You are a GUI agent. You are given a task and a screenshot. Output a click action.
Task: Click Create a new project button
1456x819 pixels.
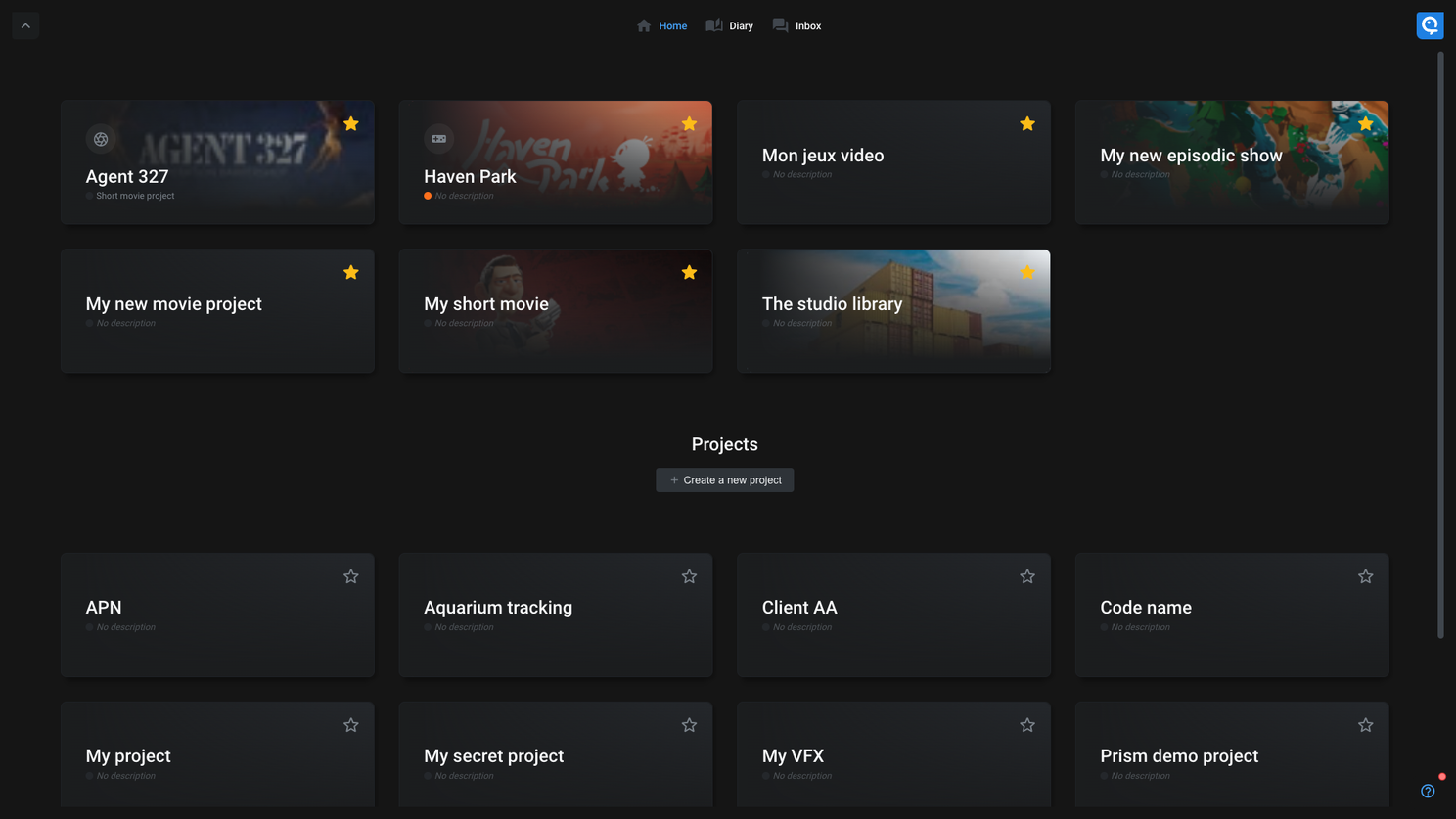(724, 480)
